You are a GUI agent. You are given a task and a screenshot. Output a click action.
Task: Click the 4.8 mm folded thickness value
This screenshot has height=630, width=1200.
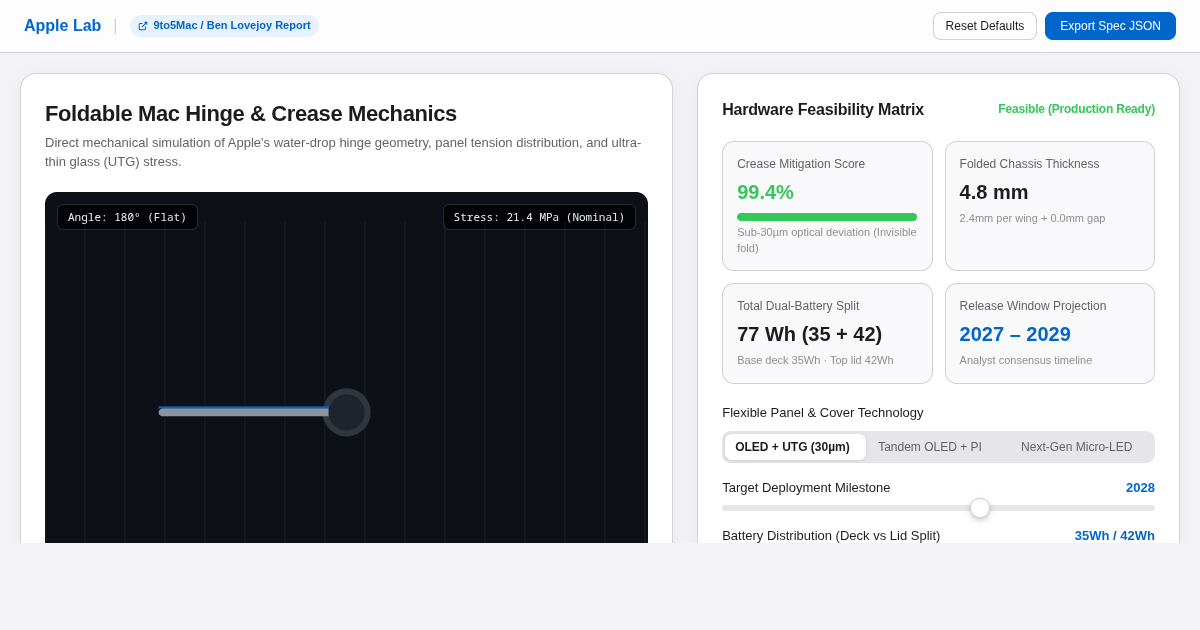click(x=994, y=192)
